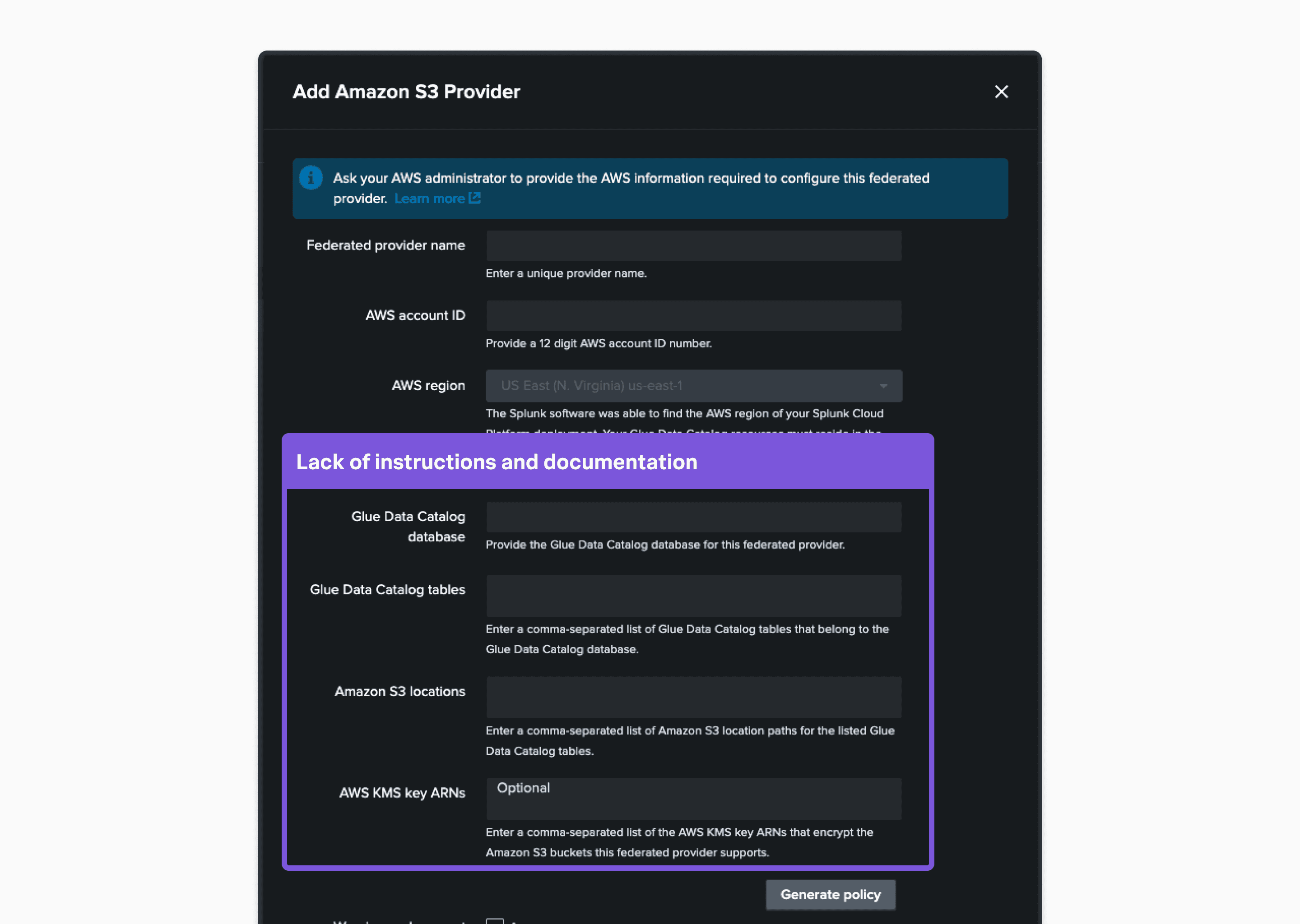Click the blue info icon in banner
This screenshot has width=1300, height=924.
(x=311, y=178)
